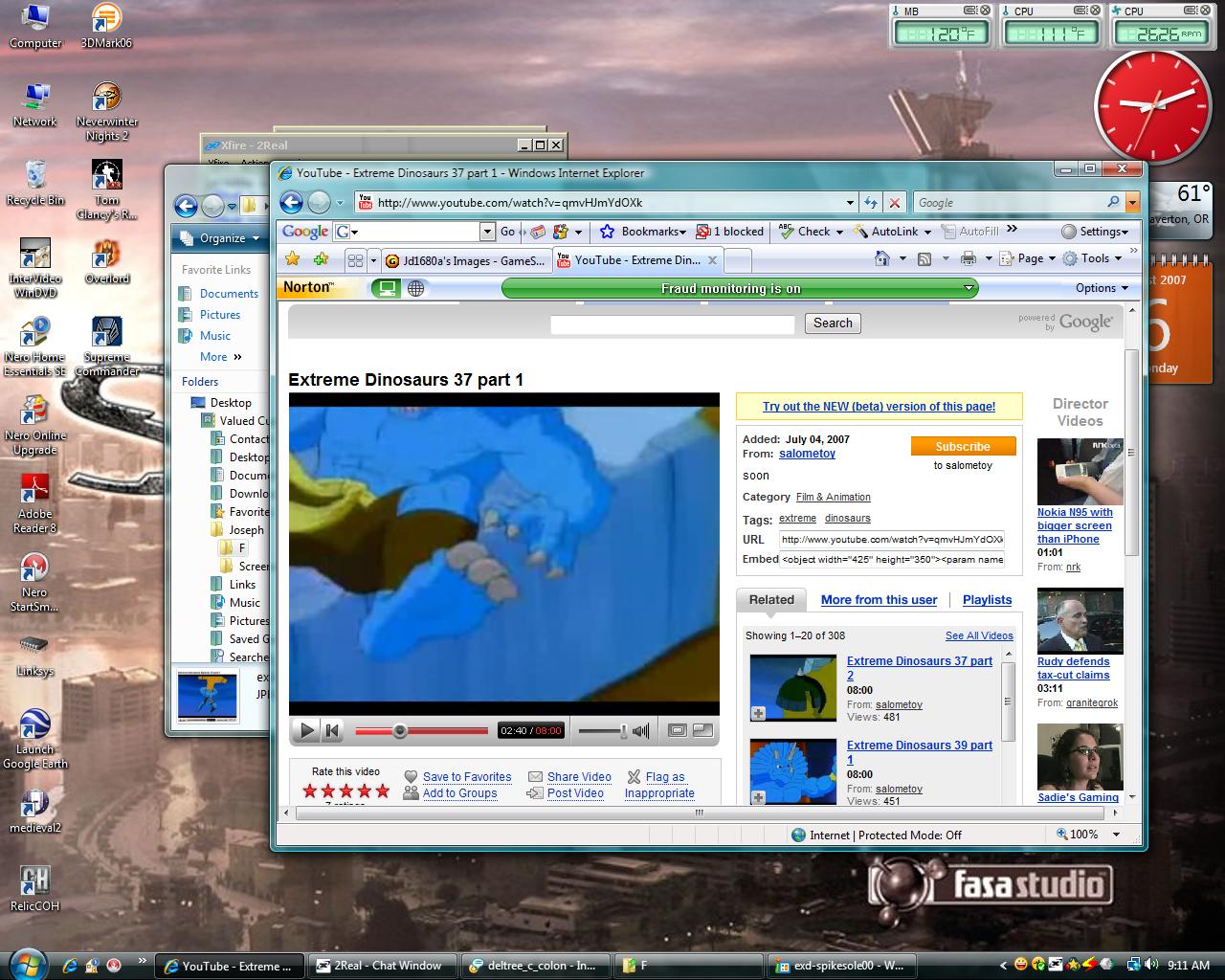Click Share Video link
This screenshot has height=980, width=1225.
pos(579,777)
